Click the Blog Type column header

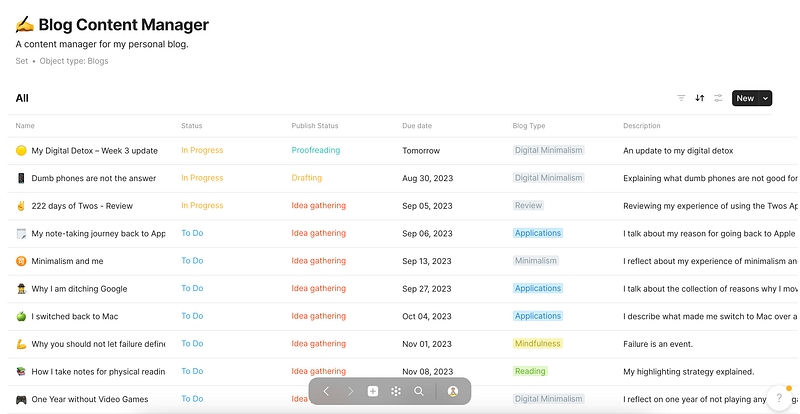click(528, 126)
